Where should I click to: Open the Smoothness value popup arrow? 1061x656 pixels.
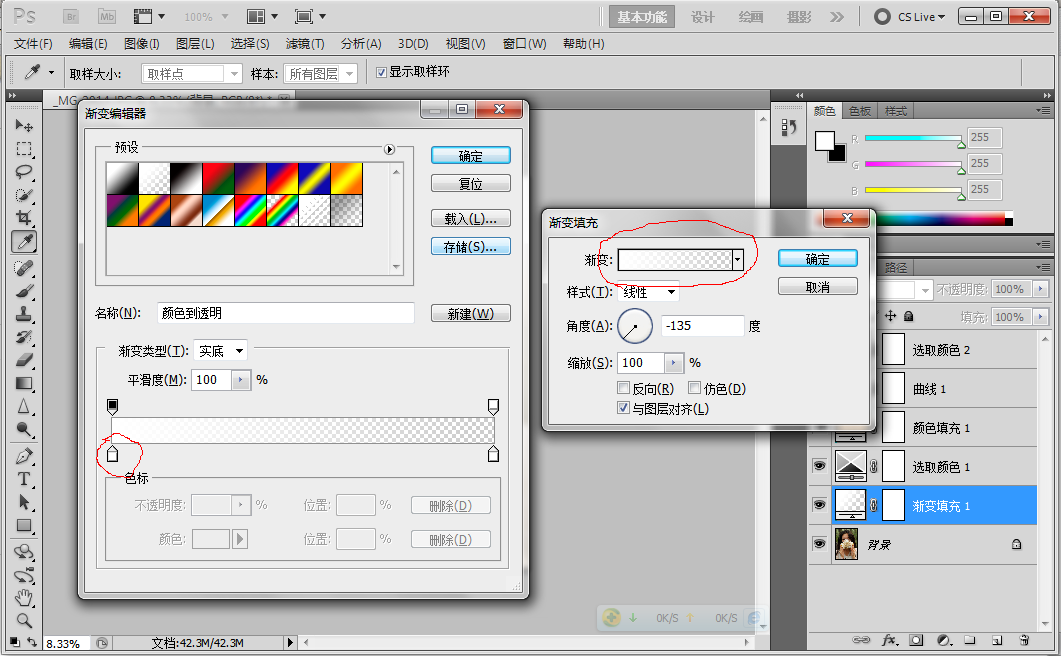[x=241, y=380]
